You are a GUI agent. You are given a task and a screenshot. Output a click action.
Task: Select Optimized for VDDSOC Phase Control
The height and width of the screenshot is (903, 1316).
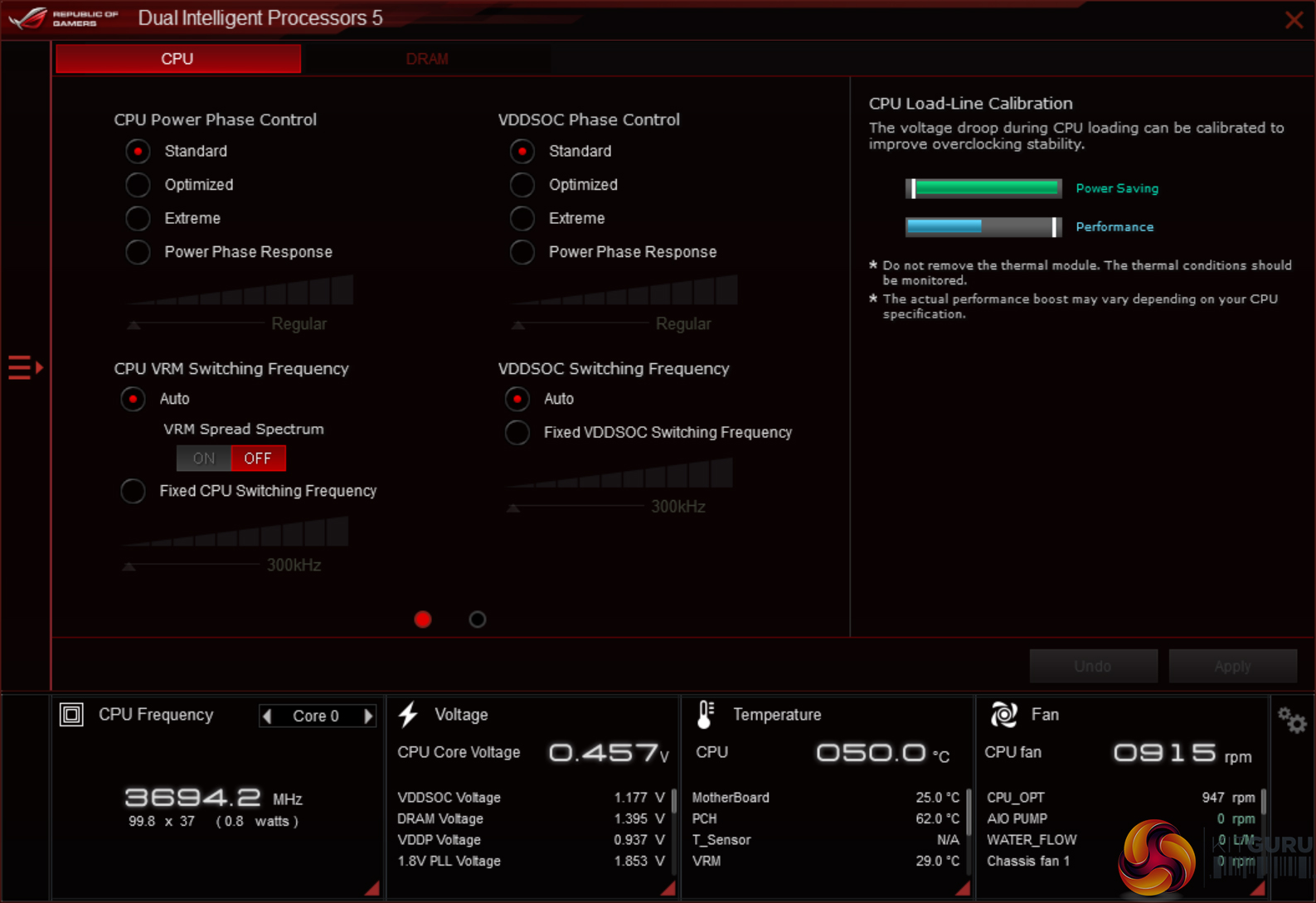[x=522, y=184]
